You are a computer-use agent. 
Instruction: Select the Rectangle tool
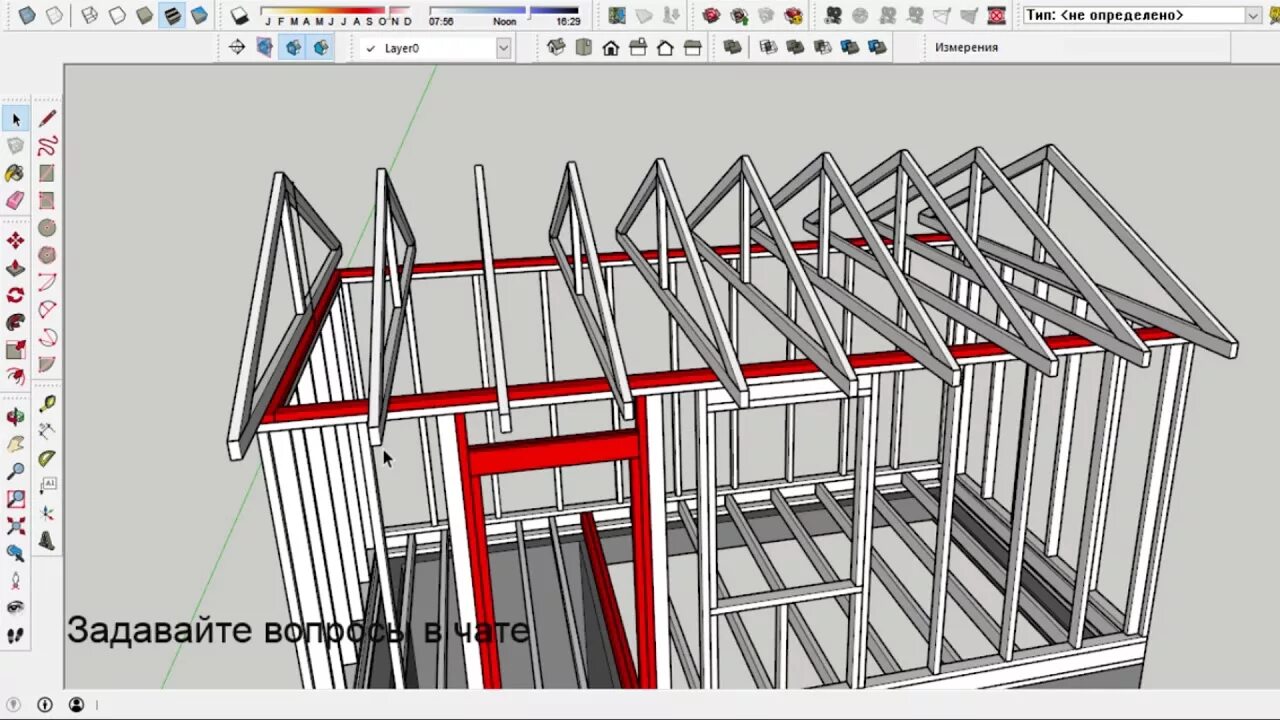(x=47, y=173)
